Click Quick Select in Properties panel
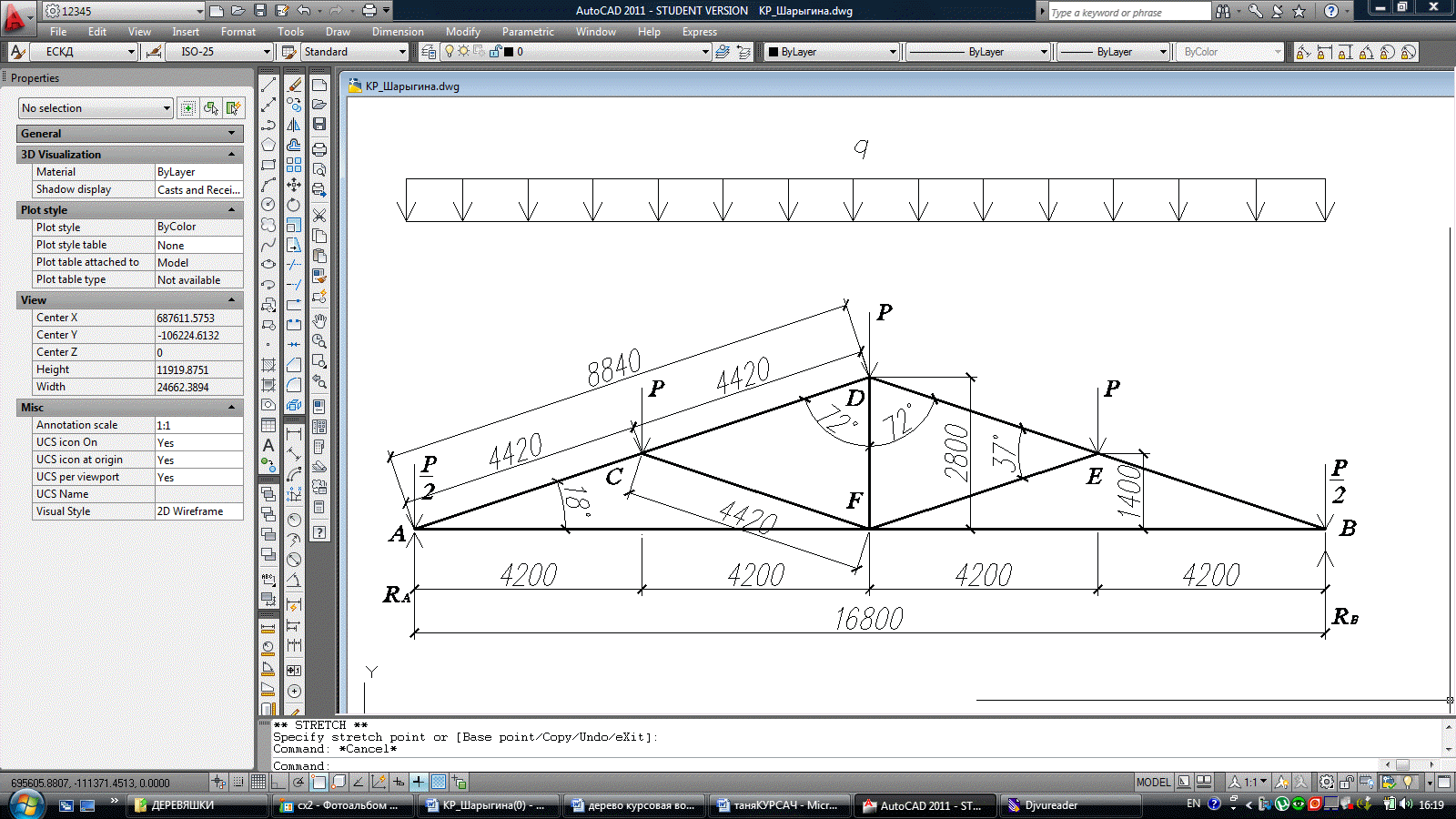This screenshot has height=819, width=1456. [234, 108]
